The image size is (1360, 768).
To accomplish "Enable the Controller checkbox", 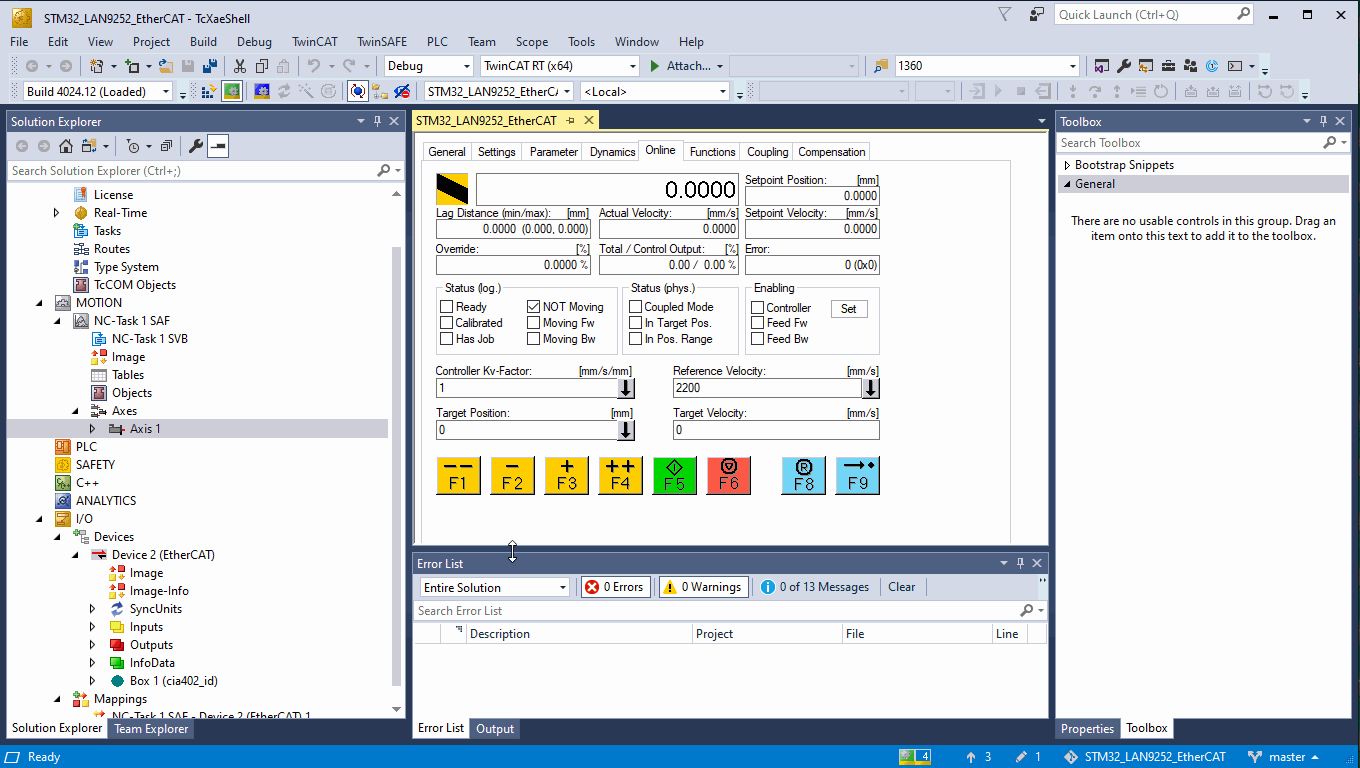I will pyautogui.click(x=757, y=308).
